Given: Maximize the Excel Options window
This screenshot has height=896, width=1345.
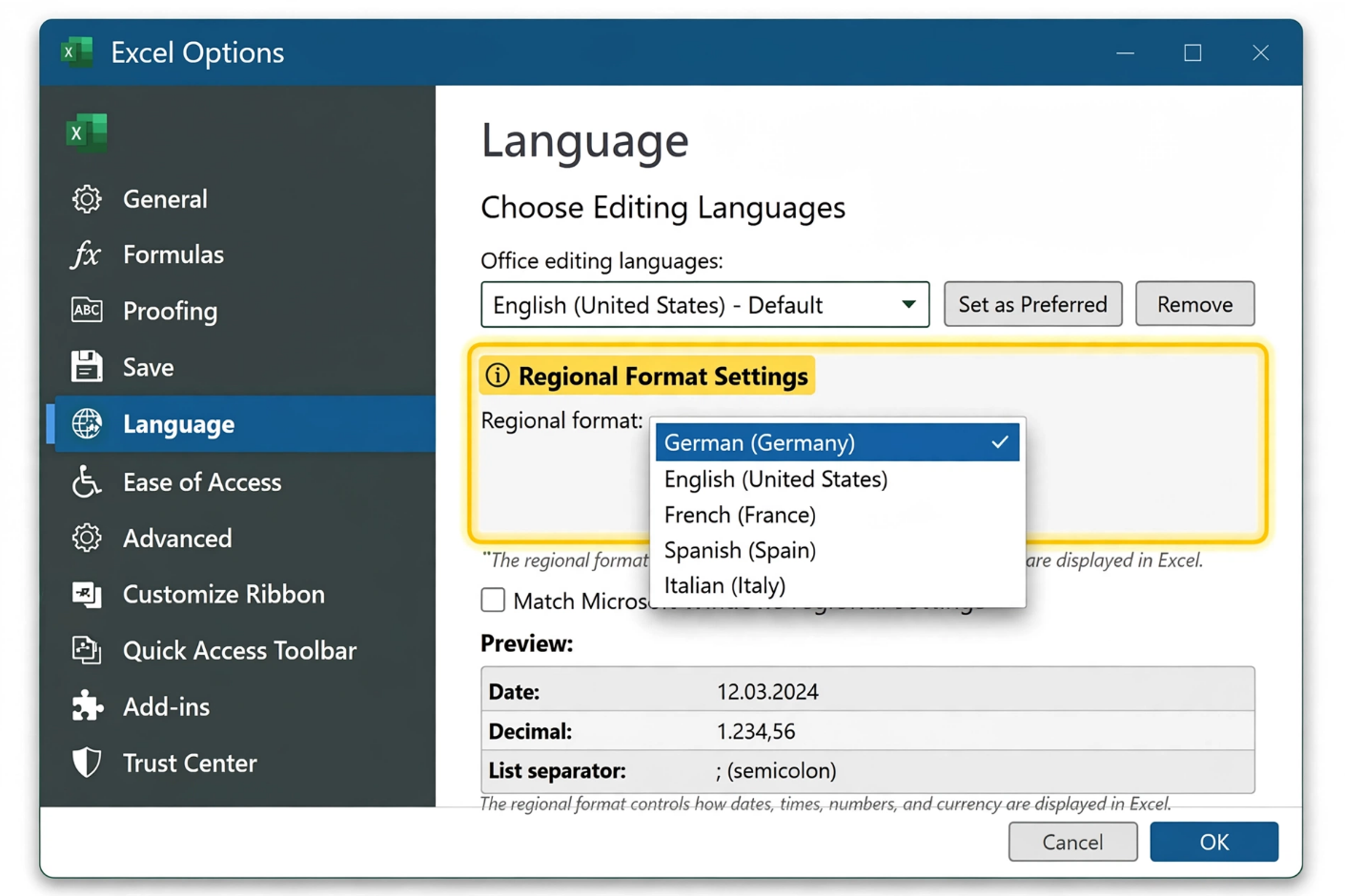Looking at the screenshot, I should point(1192,52).
